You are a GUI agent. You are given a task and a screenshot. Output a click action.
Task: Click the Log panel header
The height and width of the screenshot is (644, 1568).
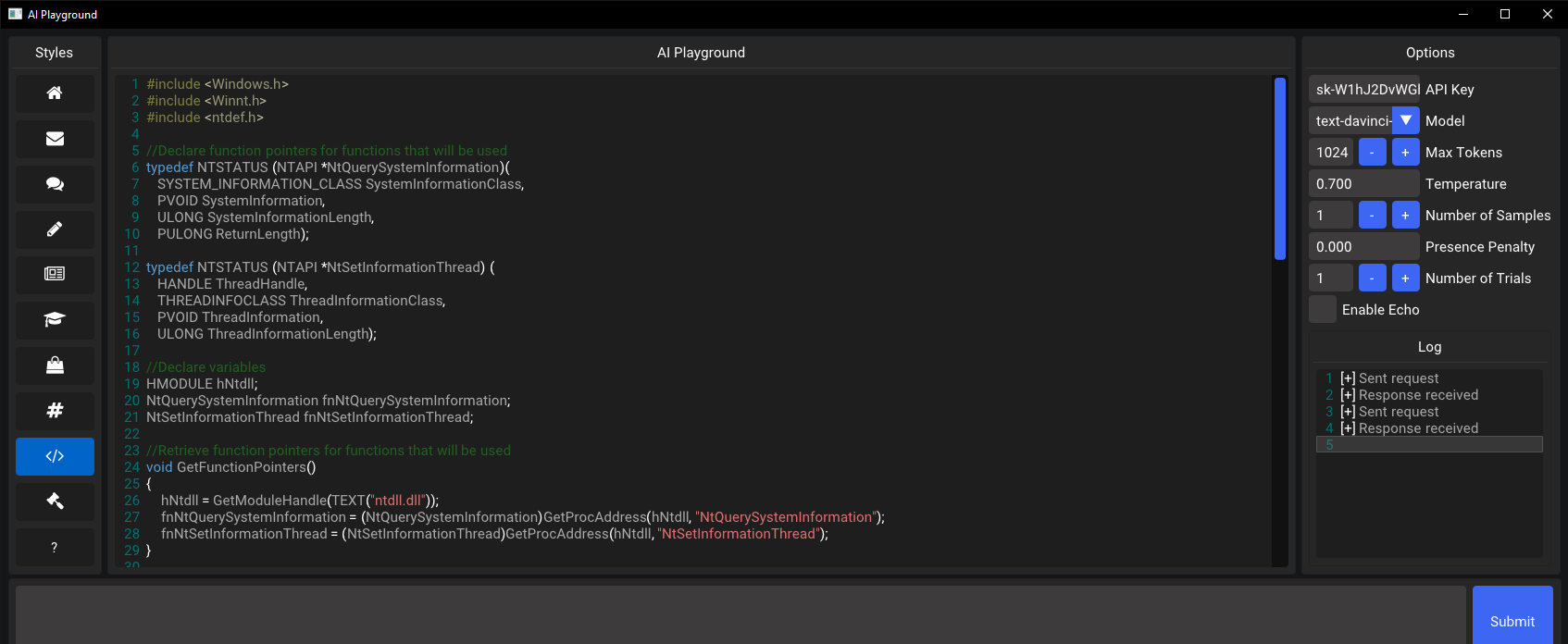coord(1429,347)
